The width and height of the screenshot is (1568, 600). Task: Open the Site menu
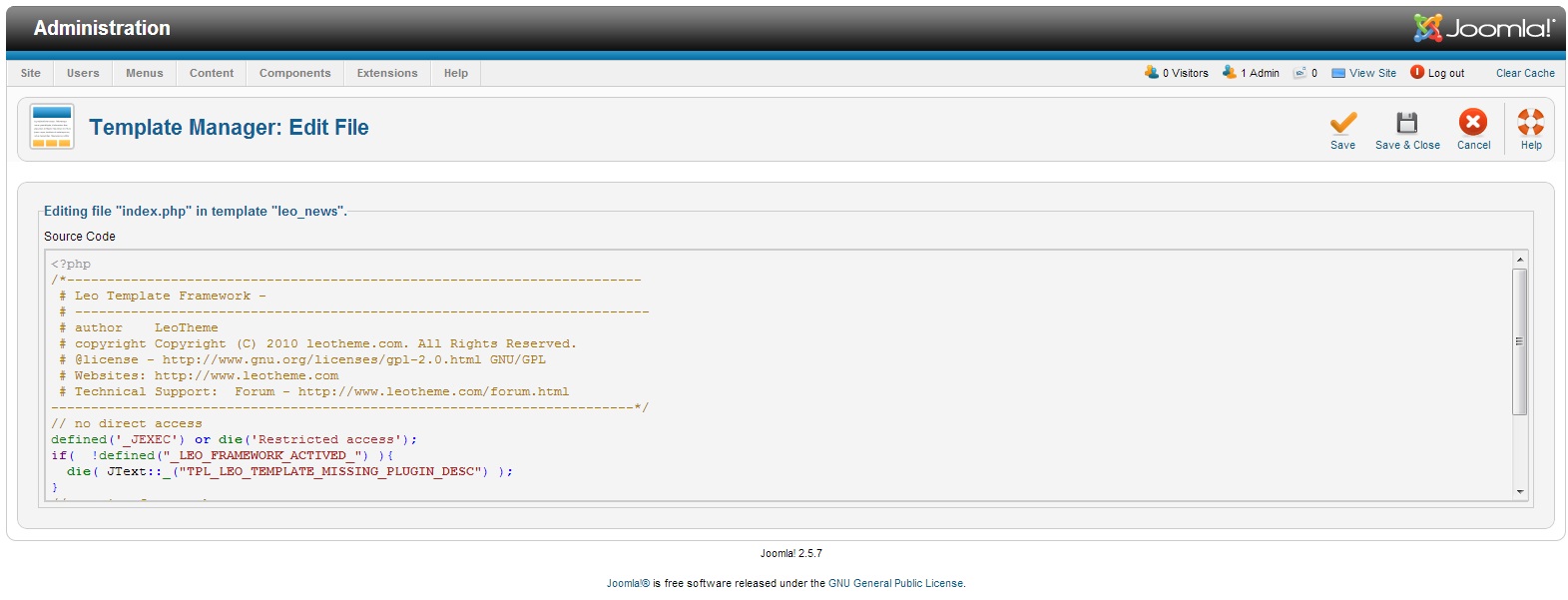click(31, 73)
